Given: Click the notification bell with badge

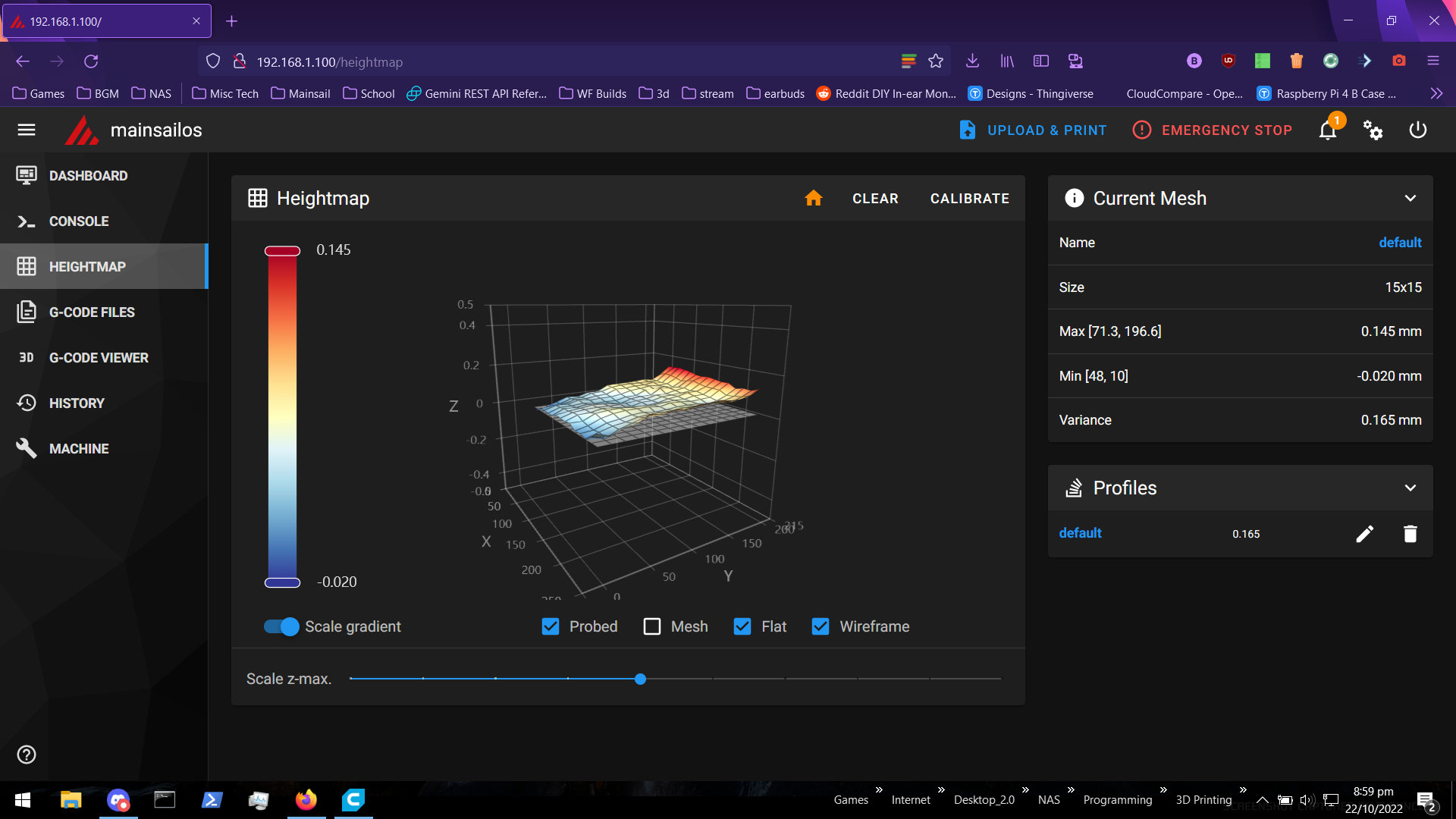Looking at the screenshot, I should pos(1327,130).
